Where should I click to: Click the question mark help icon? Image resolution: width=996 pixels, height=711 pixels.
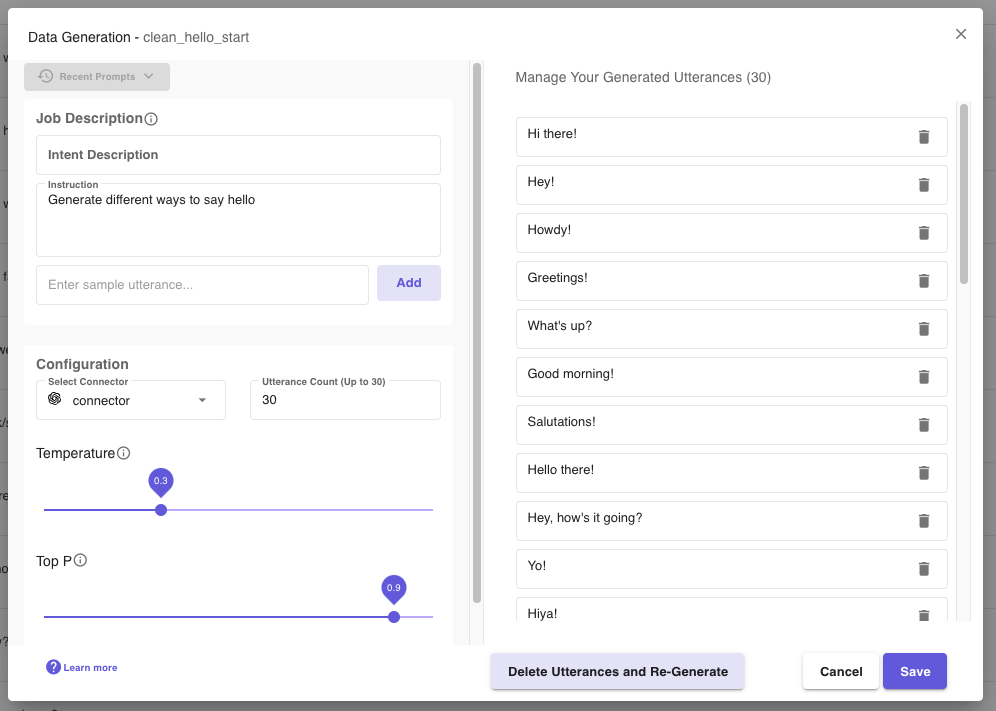tap(53, 667)
